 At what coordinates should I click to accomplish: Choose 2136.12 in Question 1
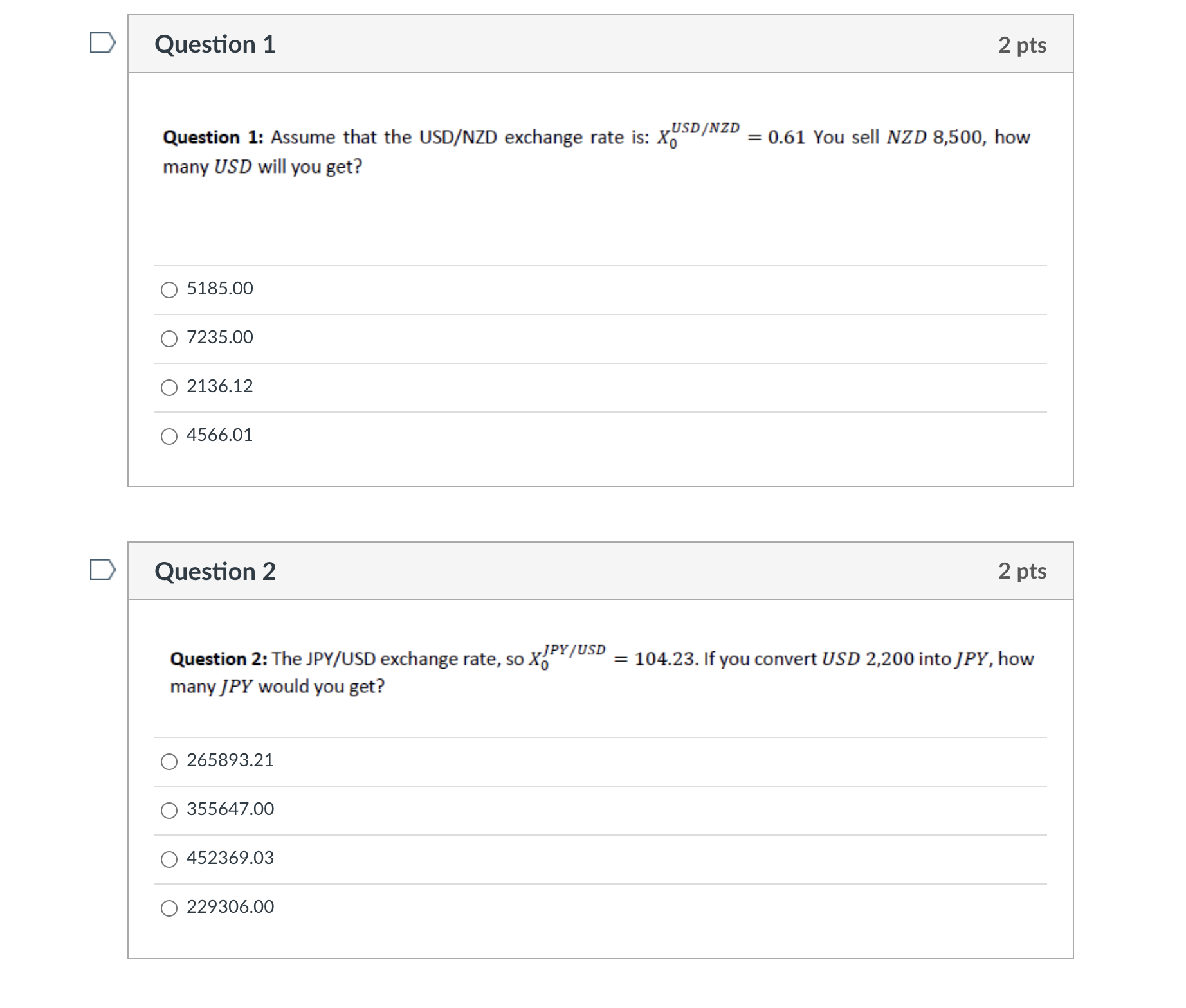169,388
